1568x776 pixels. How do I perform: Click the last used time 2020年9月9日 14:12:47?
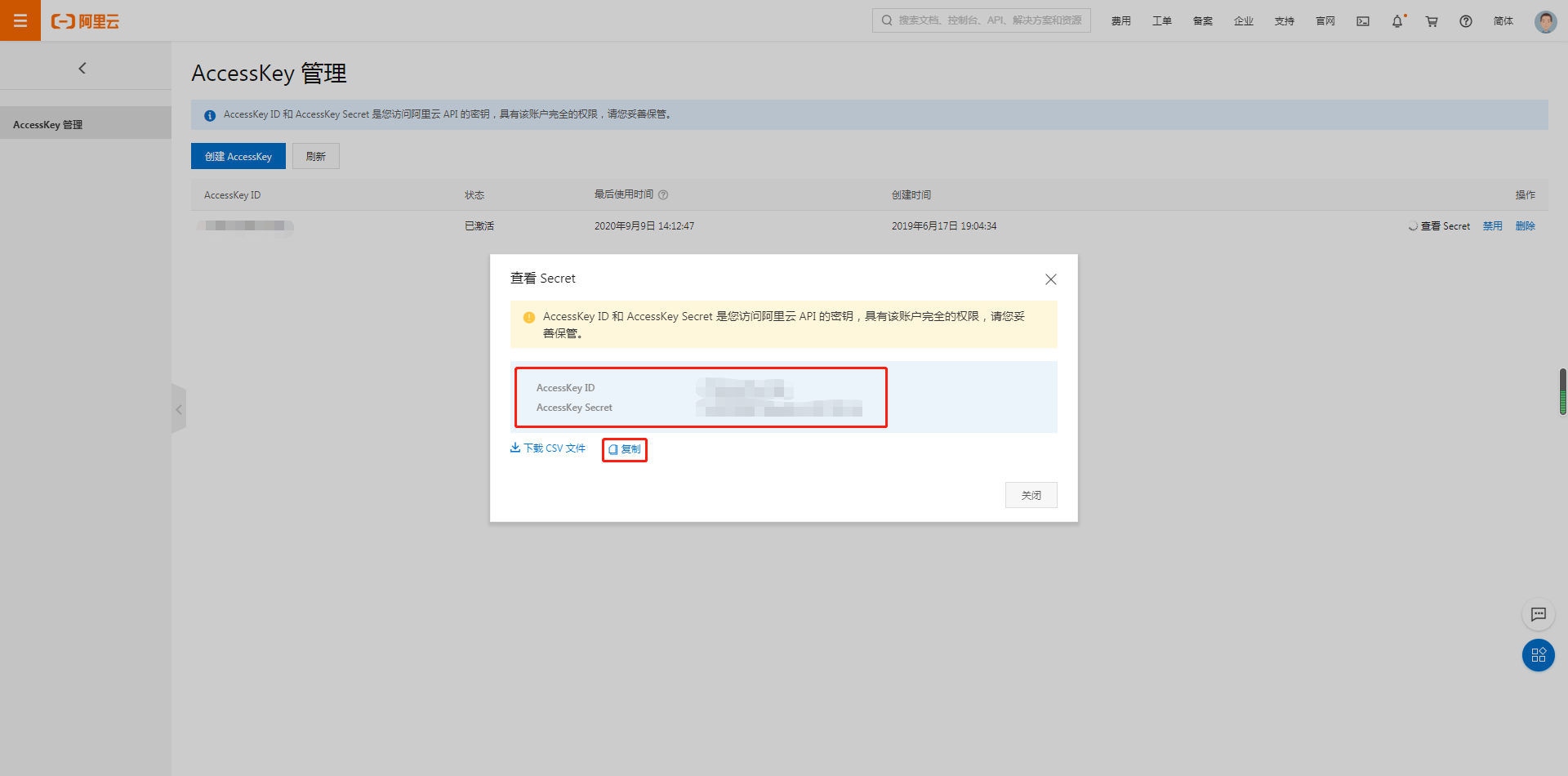[644, 226]
